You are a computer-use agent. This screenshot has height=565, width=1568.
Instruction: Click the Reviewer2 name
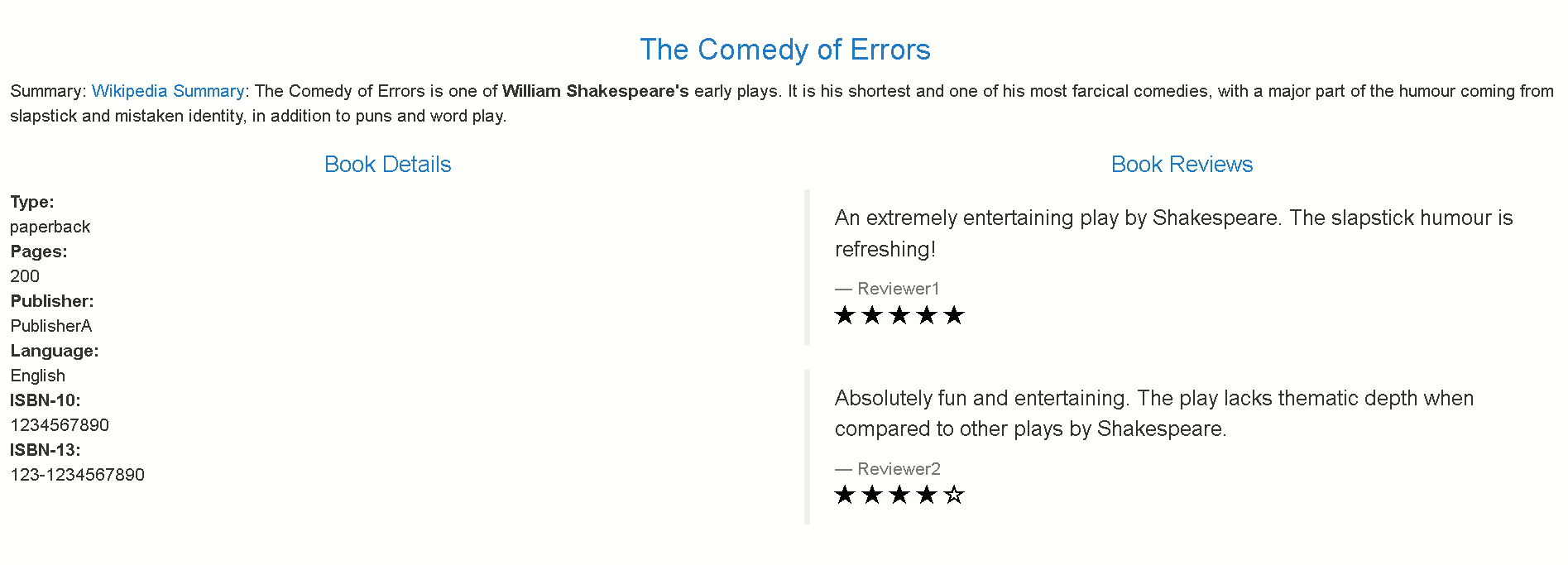point(899,469)
